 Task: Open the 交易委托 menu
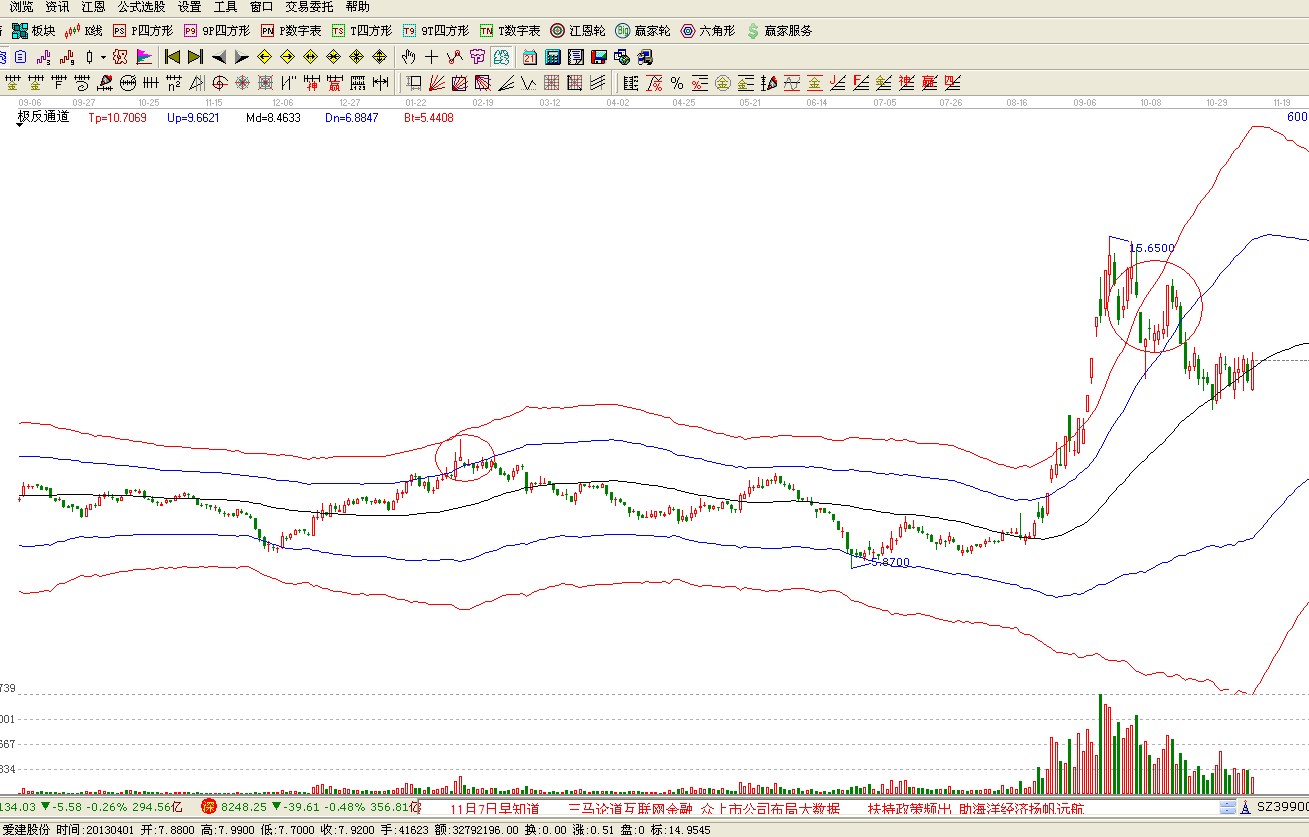309,7
